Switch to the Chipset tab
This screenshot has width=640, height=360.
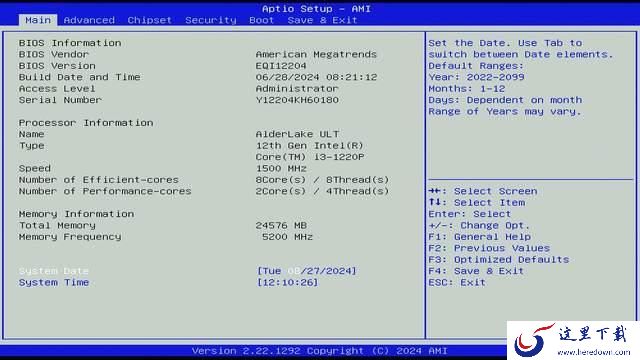pyautogui.click(x=149, y=20)
